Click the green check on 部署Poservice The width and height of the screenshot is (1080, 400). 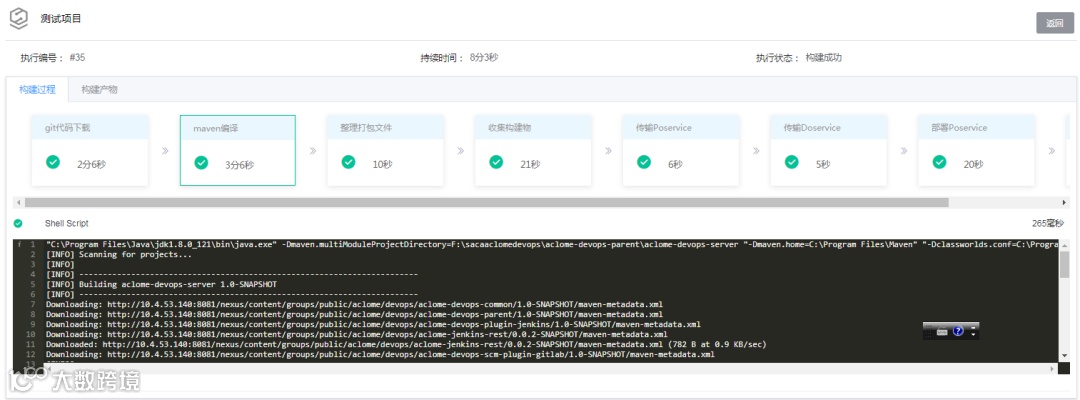[939, 162]
